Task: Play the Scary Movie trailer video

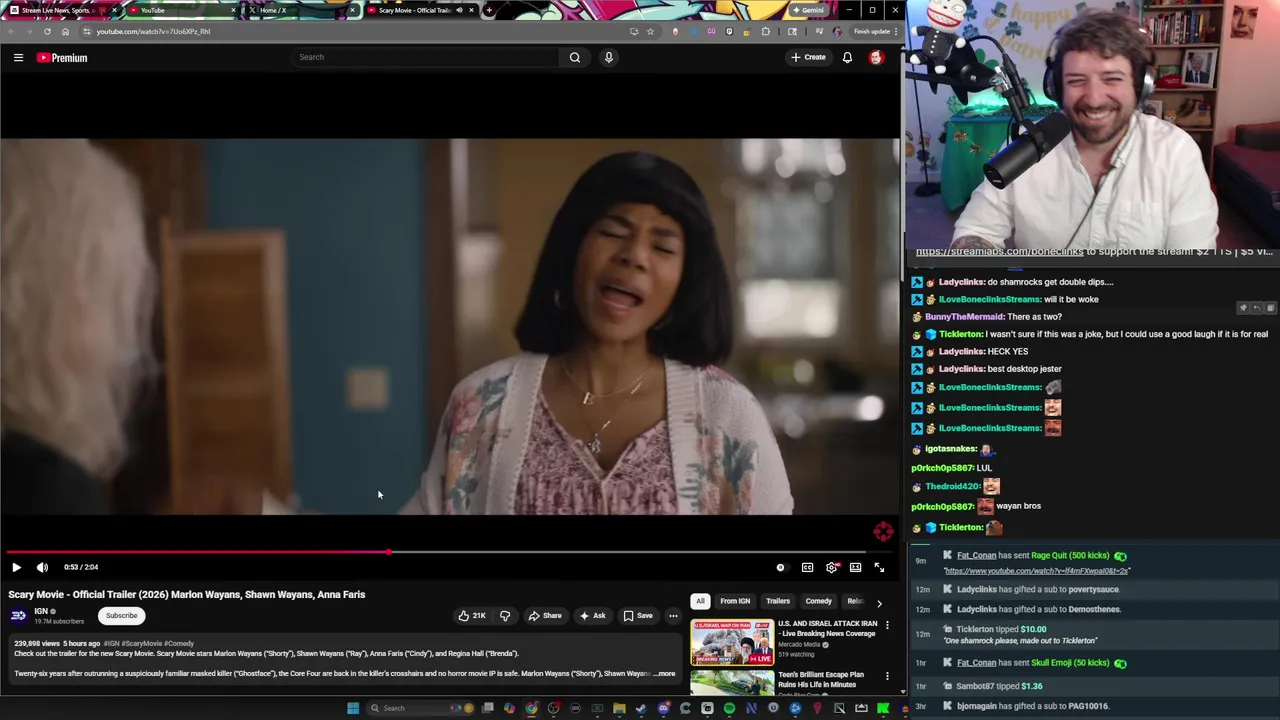Action: (16, 567)
